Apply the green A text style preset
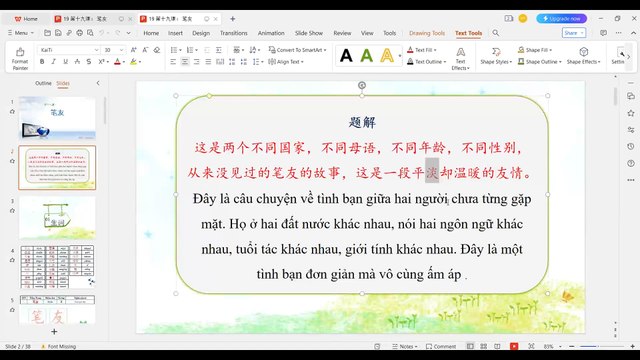 pyautogui.click(x=367, y=55)
